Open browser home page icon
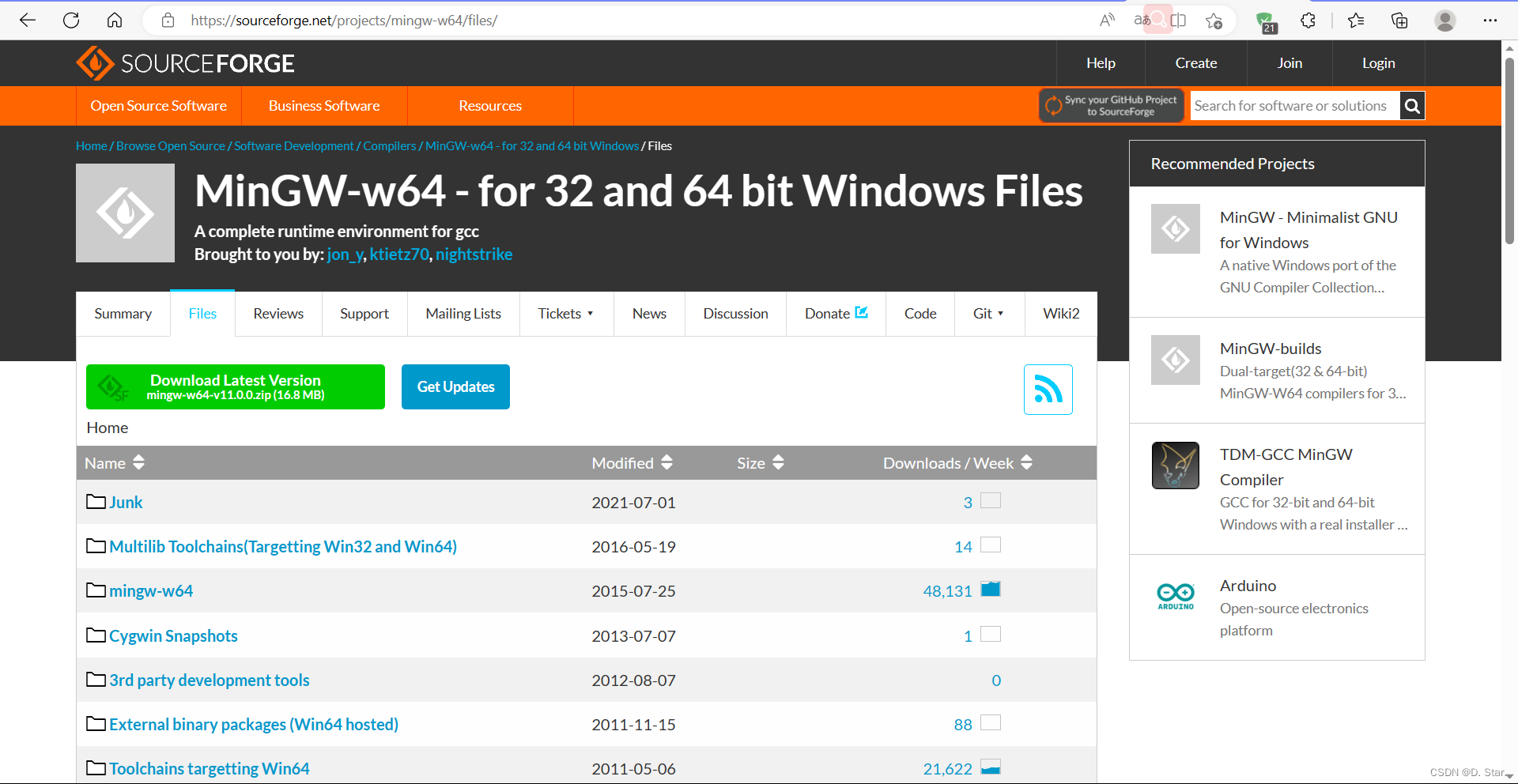The height and width of the screenshot is (784, 1518). [x=115, y=21]
